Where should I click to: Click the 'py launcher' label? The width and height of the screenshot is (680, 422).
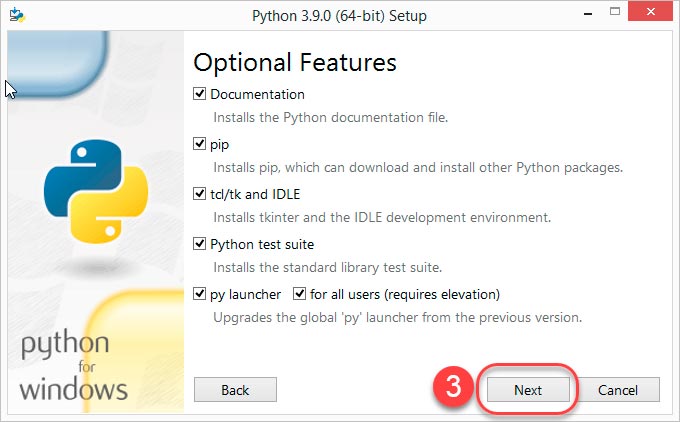pos(245,294)
